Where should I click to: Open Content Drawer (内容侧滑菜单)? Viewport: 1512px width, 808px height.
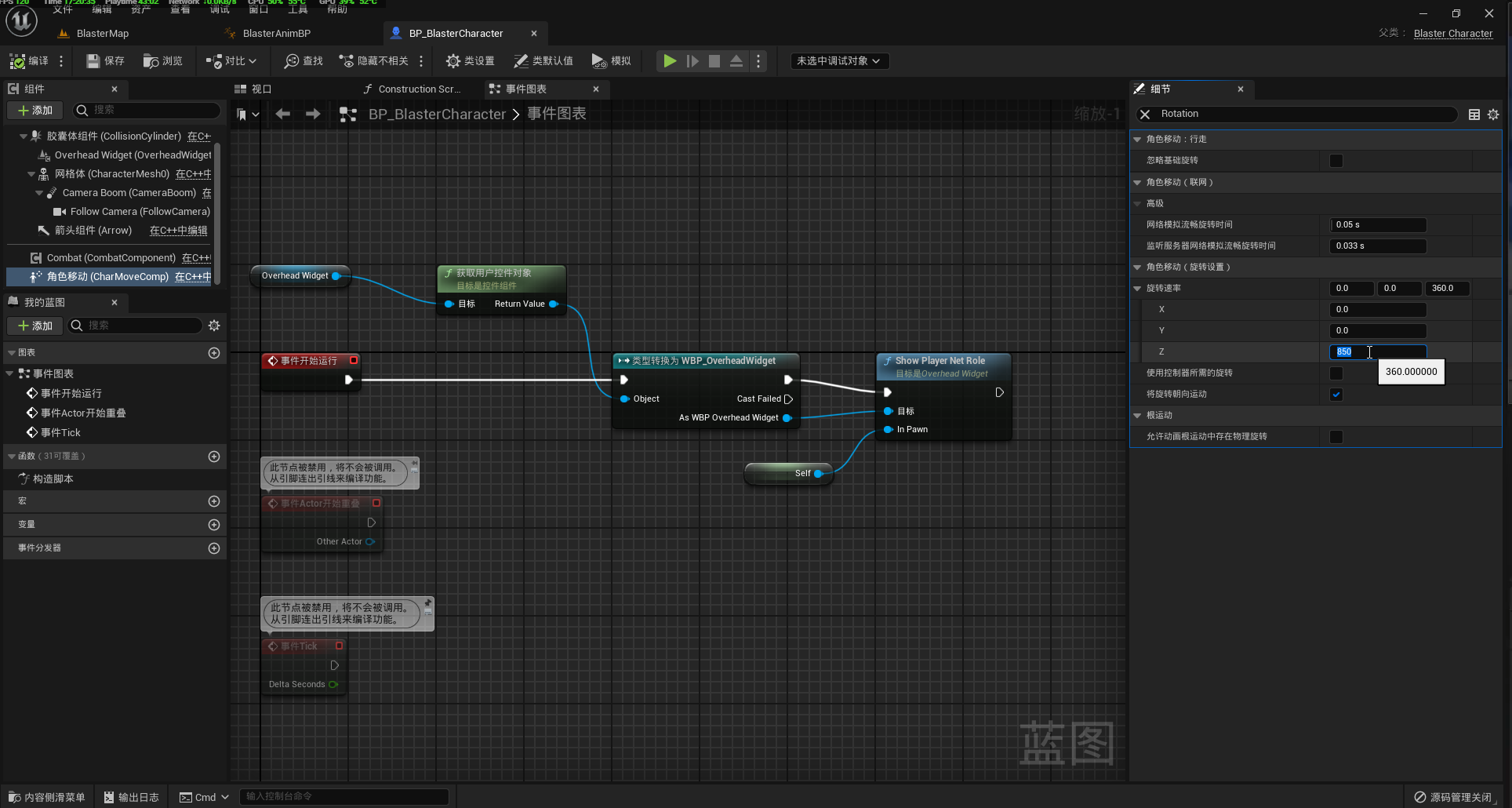[46, 797]
